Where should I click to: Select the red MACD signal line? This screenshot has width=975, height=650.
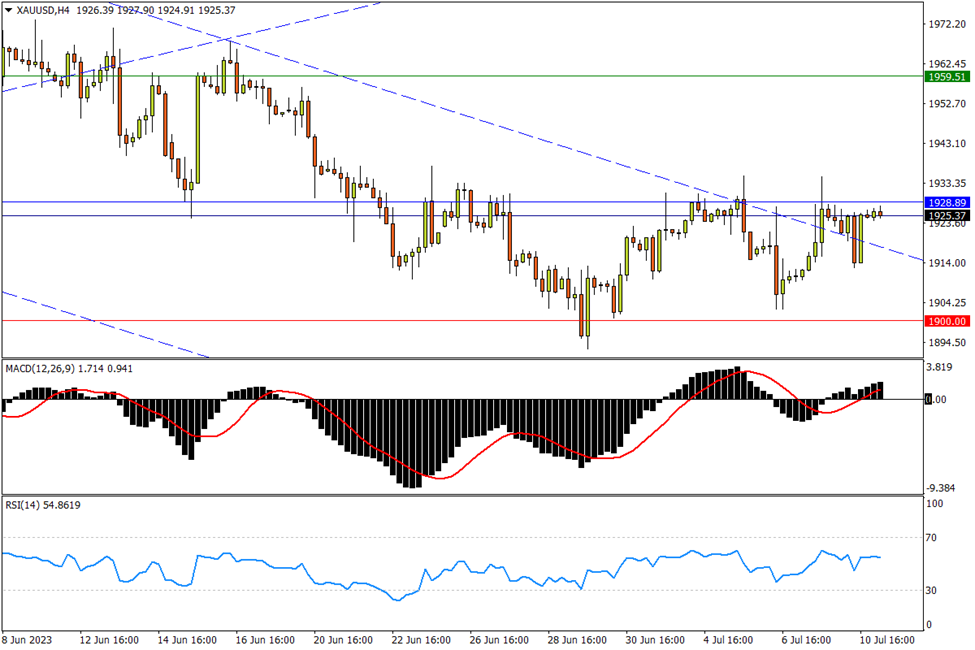click(440, 476)
